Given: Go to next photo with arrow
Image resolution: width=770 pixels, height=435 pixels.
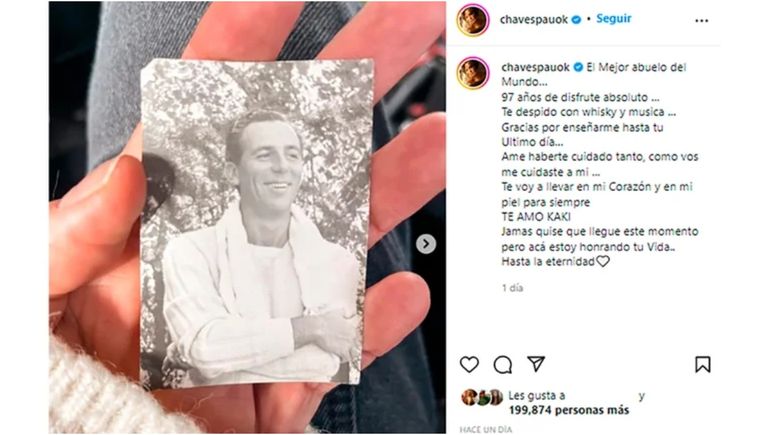Looking at the screenshot, I should 426,244.
